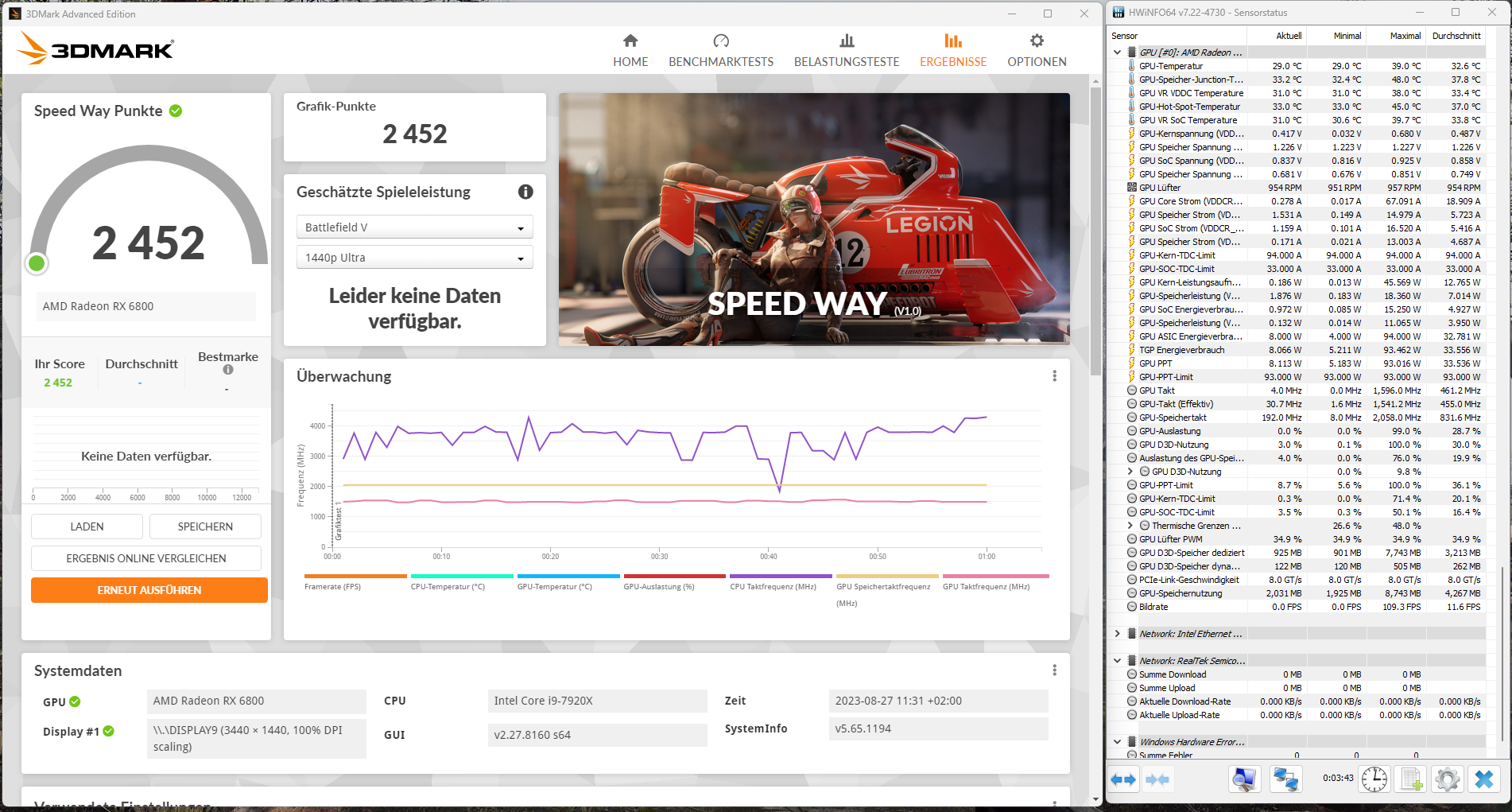1512x812 pixels.
Task: Click HWiNFO expand-columns arrows icon
Action: coord(1123,779)
